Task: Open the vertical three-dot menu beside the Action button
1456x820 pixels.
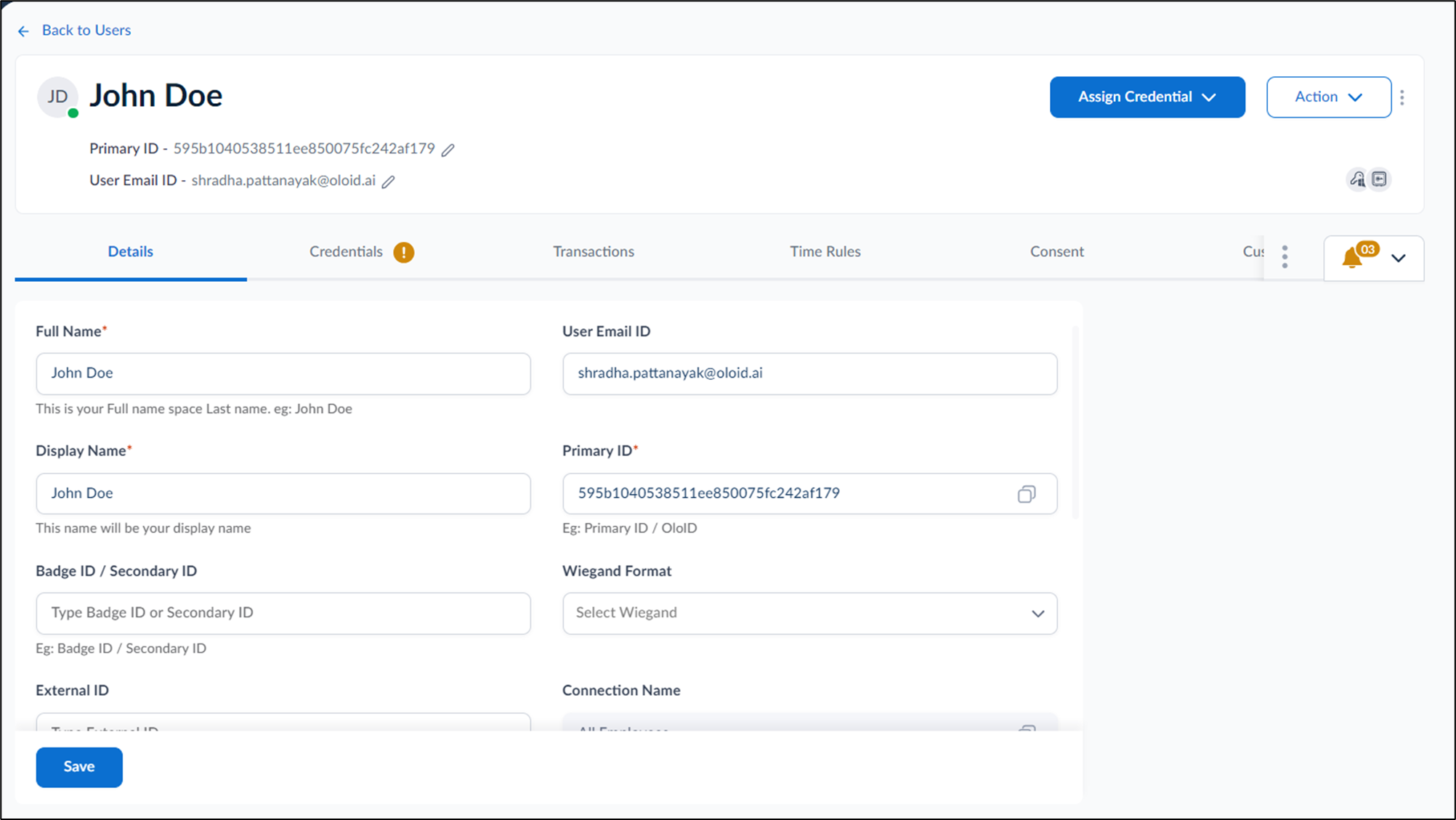Action: pyautogui.click(x=1402, y=97)
